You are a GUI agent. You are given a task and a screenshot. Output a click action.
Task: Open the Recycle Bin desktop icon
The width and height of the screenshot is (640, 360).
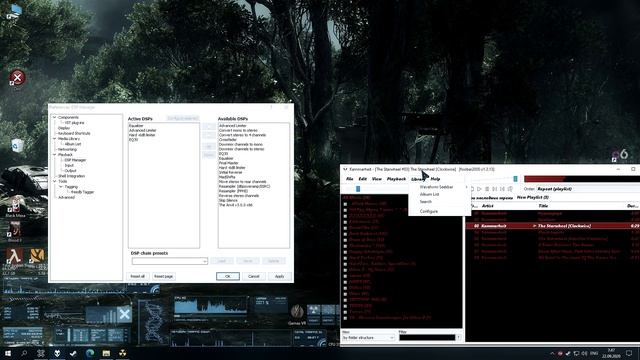17,145
